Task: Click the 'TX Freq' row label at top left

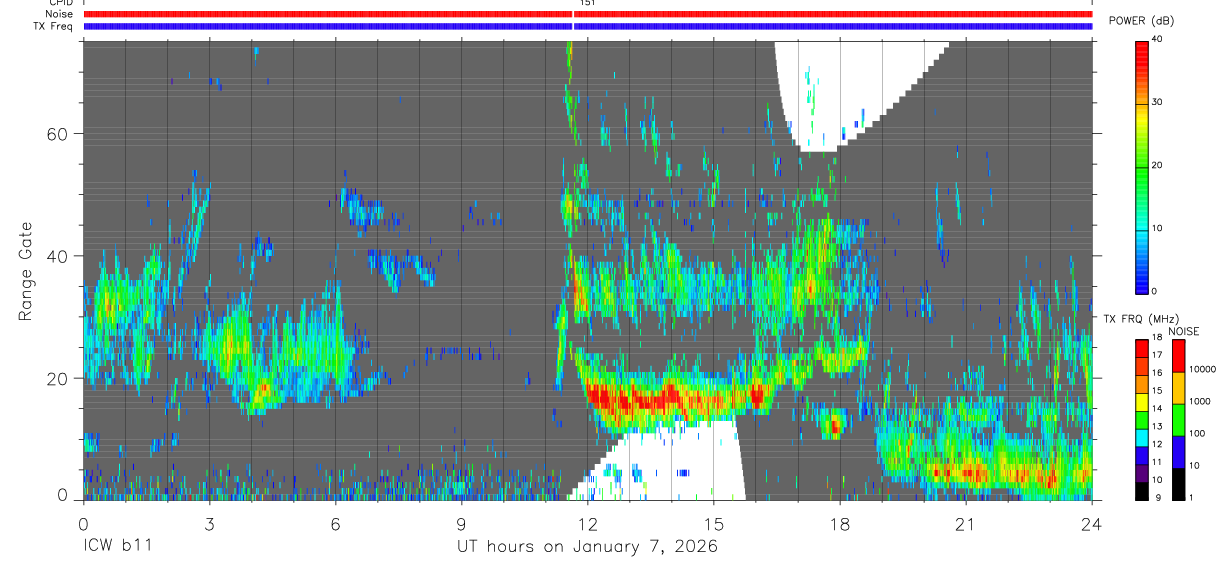Action: 54,26
